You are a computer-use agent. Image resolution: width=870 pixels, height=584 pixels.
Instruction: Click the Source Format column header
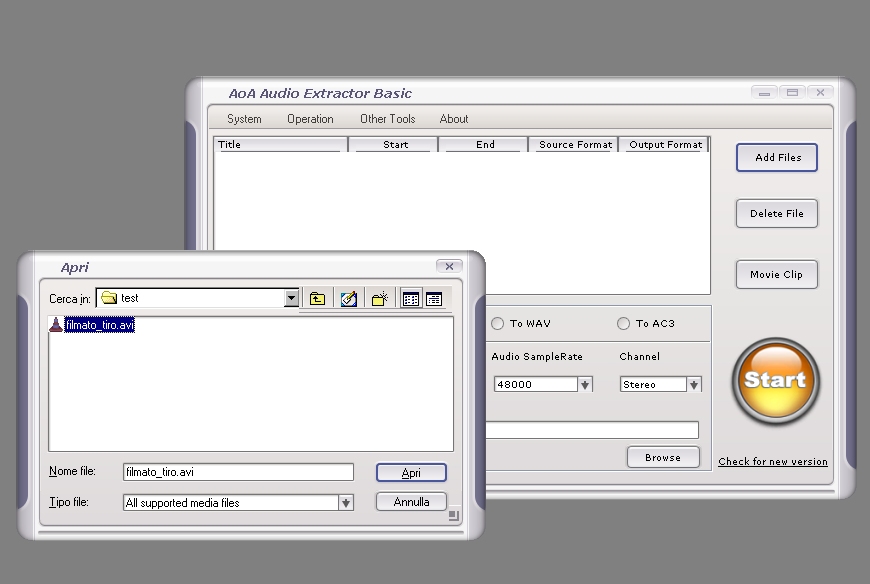(573, 144)
